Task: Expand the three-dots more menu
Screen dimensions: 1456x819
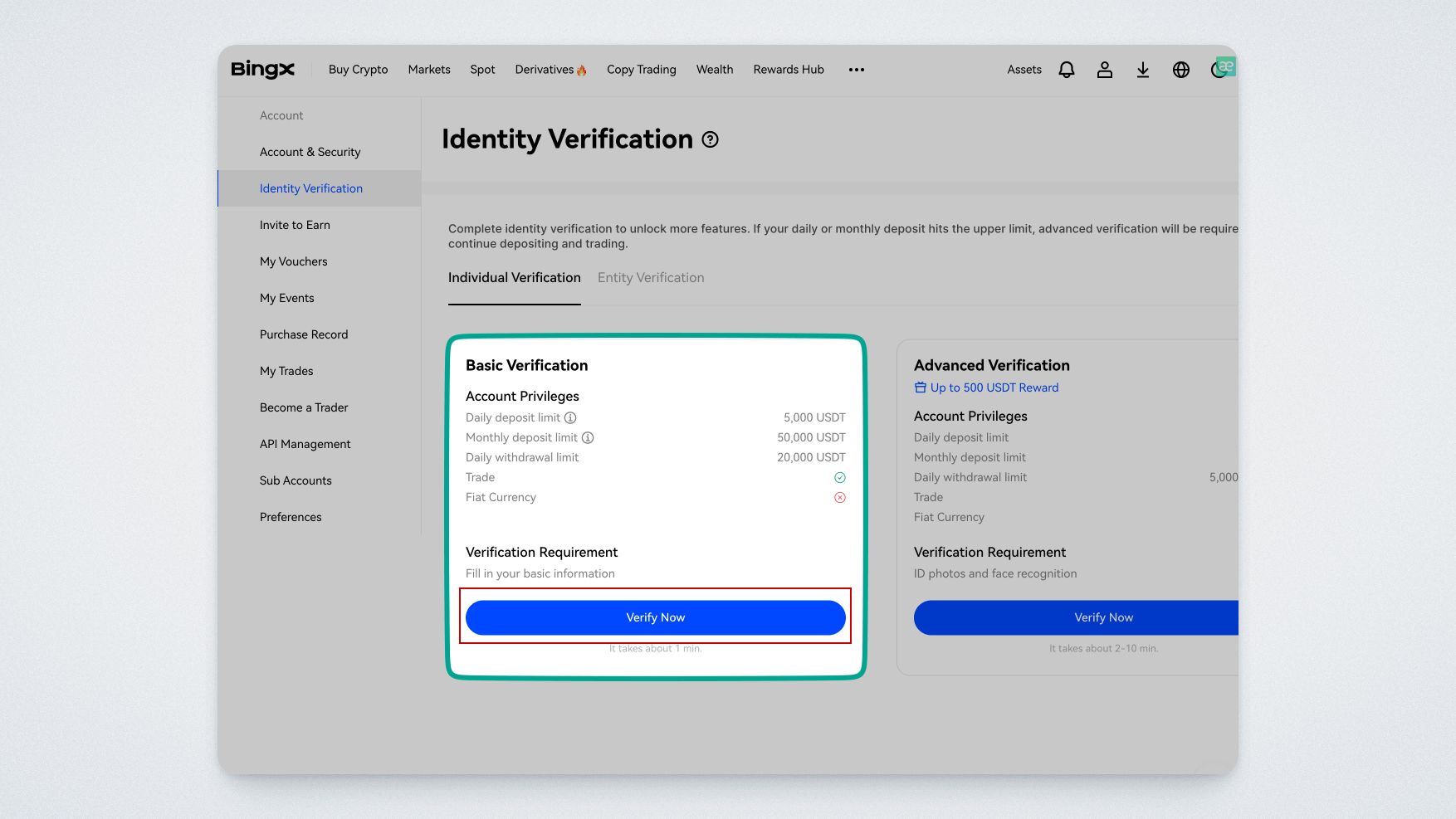Action: pyautogui.click(x=857, y=70)
